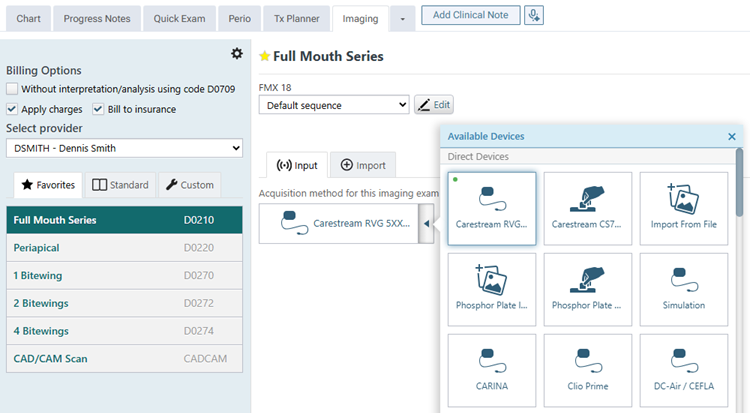Open the Default sequence dropdown
The height and width of the screenshot is (413, 750).
333,105
